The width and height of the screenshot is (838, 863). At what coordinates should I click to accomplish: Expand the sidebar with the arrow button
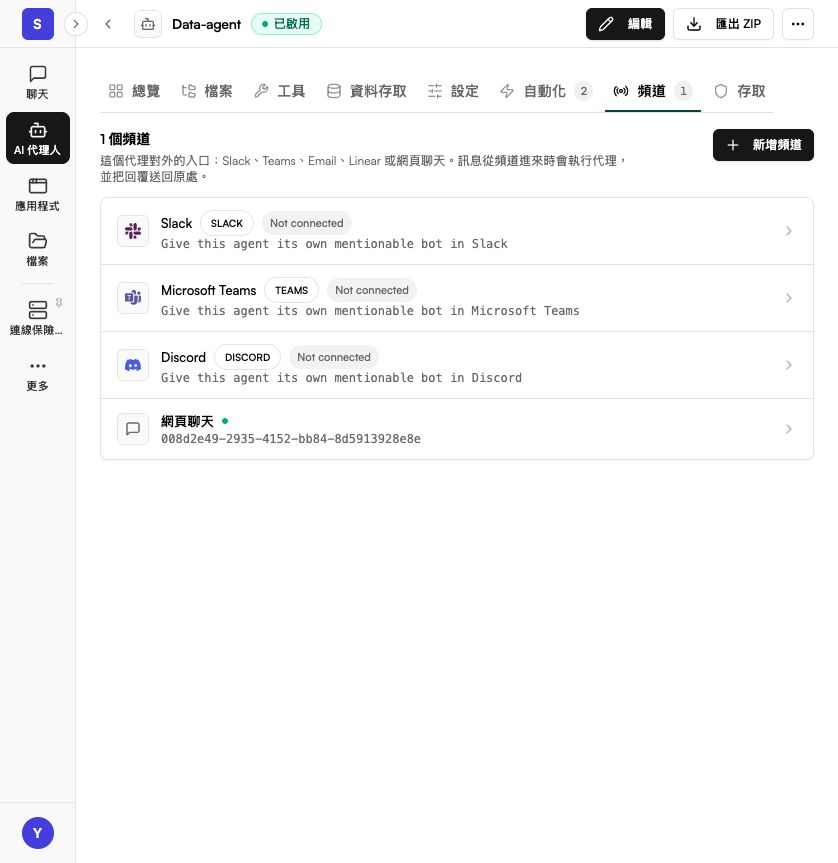click(76, 24)
